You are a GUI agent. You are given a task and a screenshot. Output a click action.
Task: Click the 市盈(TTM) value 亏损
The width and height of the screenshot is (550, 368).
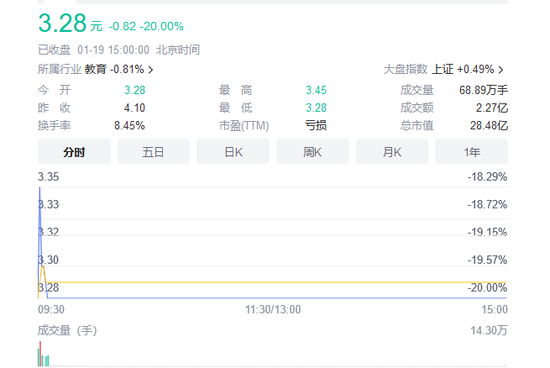click(x=316, y=125)
